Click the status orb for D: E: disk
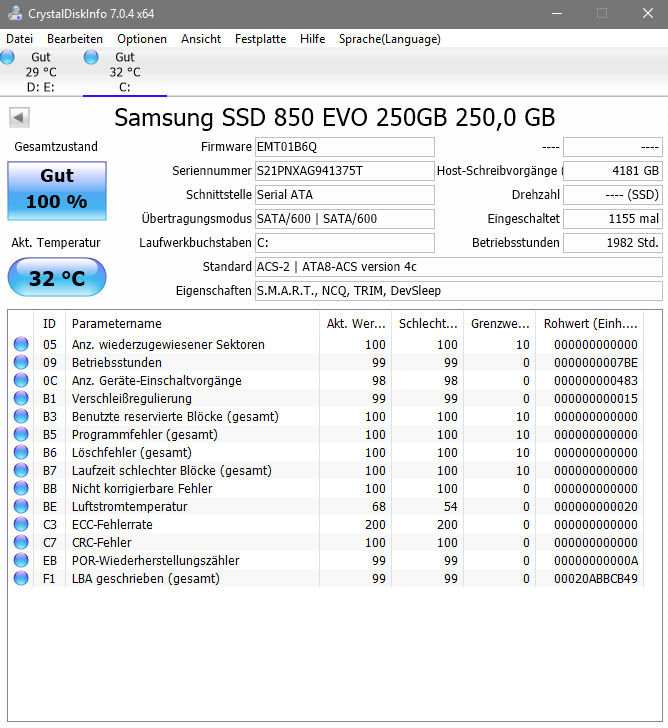This screenshot has width=668, height=728. pyautogui.click(x=7, y=57)
